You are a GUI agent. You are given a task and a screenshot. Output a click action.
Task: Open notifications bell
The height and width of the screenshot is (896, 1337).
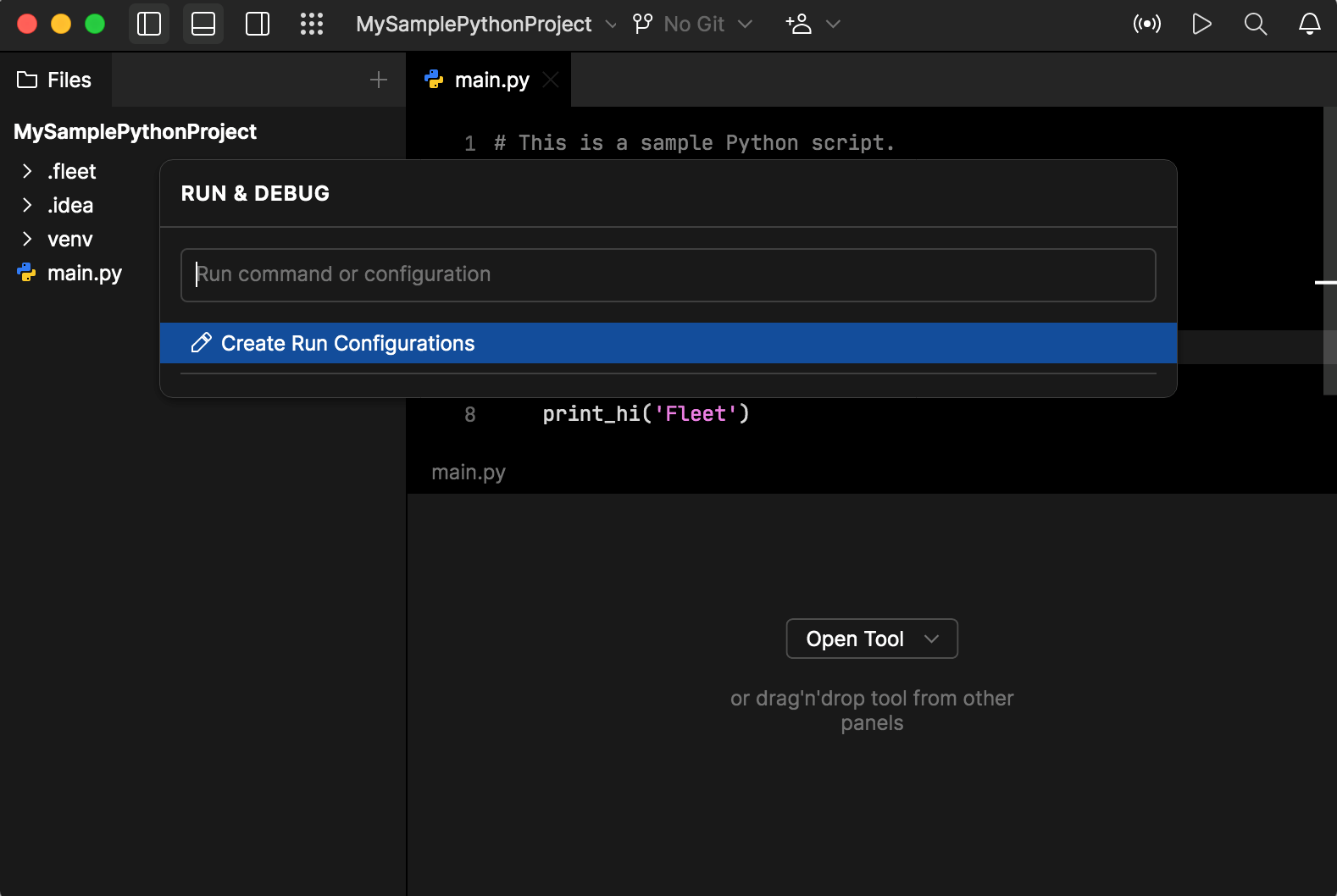(x=1310, y=24)
